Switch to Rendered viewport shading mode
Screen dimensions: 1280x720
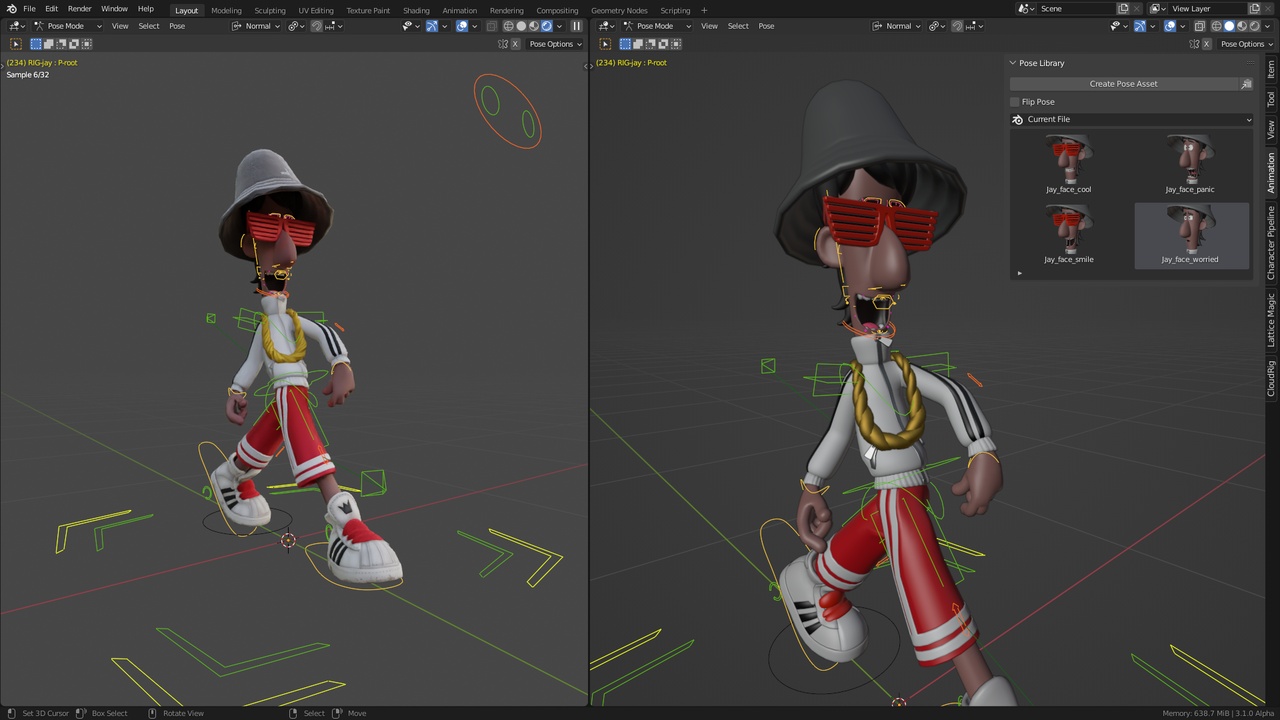[547, 26]
